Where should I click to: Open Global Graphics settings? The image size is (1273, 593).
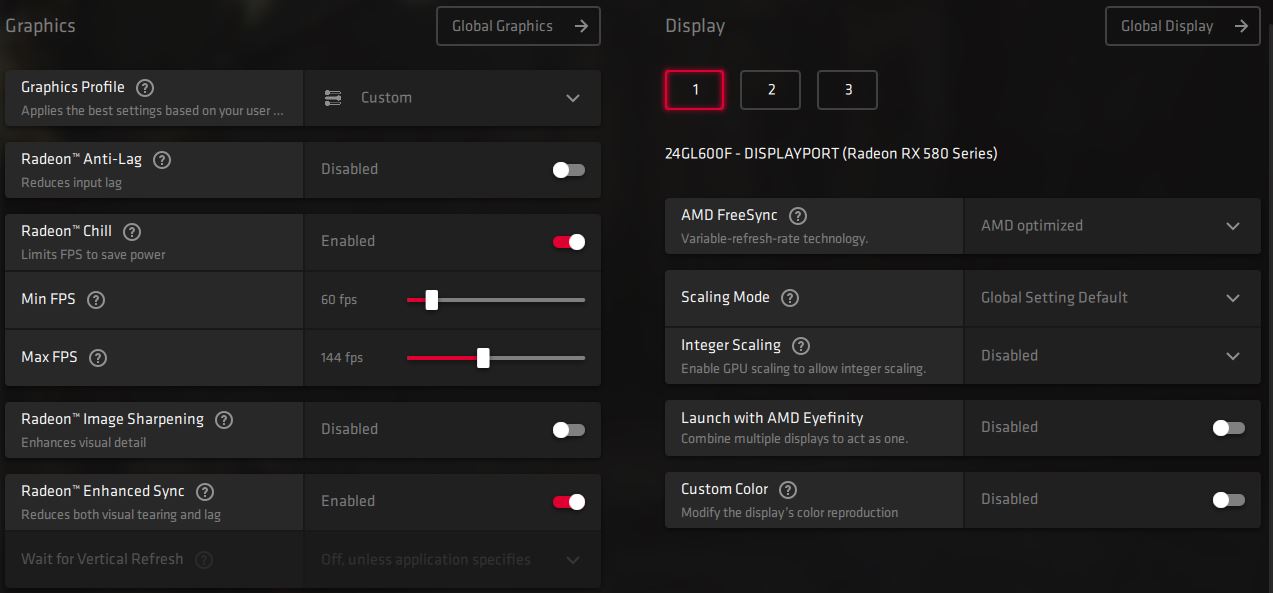(x=518, y=27)
